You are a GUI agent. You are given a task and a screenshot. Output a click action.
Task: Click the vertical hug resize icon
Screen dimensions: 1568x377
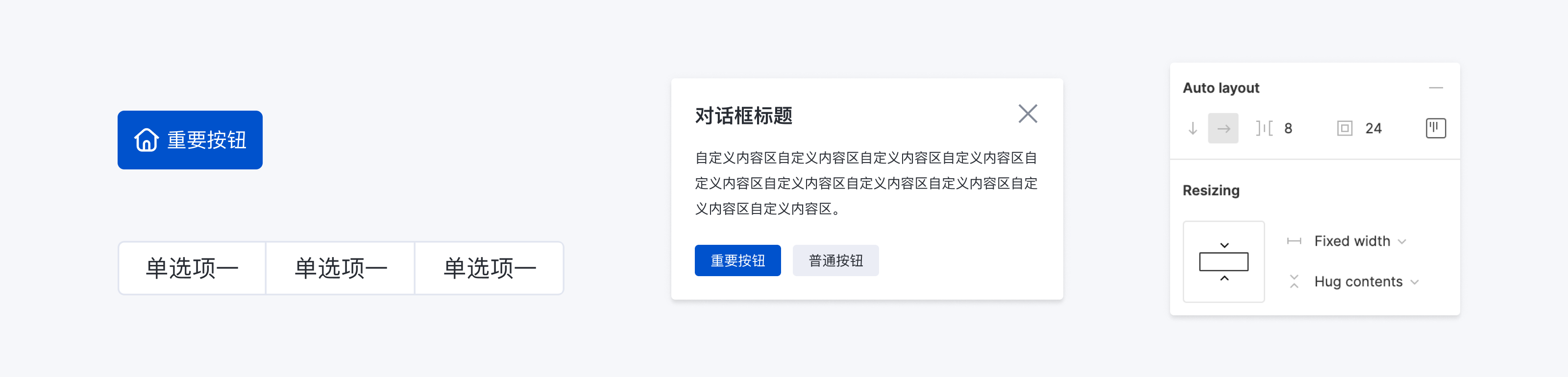[x=1294, y=282]
